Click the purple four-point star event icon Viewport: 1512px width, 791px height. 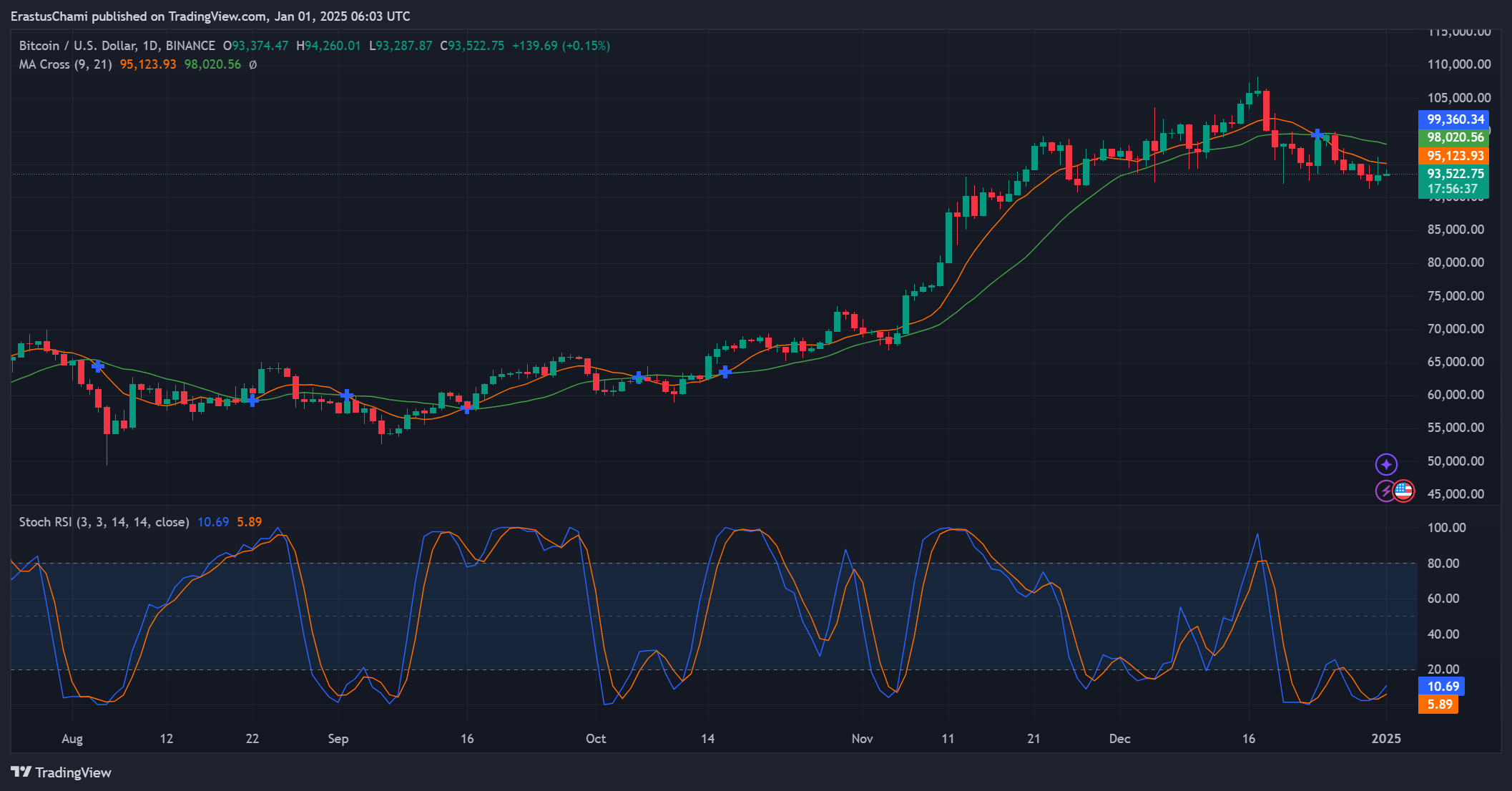[x=1386, y=465]
